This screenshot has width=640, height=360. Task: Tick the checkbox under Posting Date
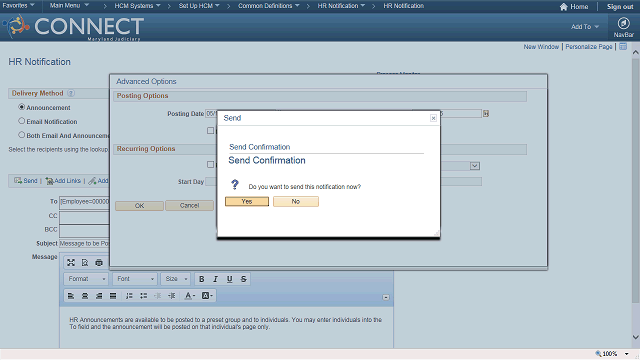point(210,131)
